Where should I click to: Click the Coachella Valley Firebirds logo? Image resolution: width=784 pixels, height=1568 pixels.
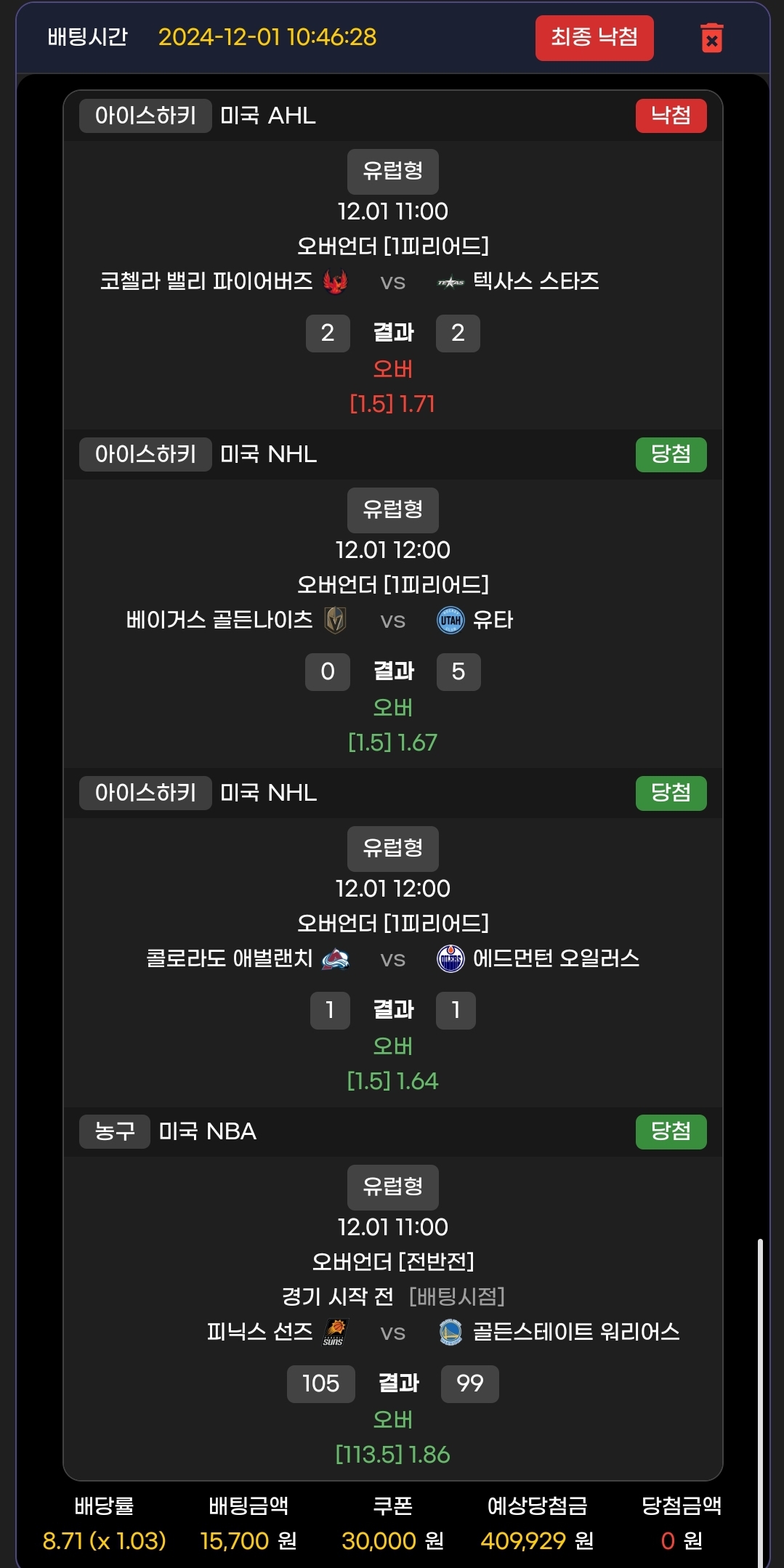point(335,281)
